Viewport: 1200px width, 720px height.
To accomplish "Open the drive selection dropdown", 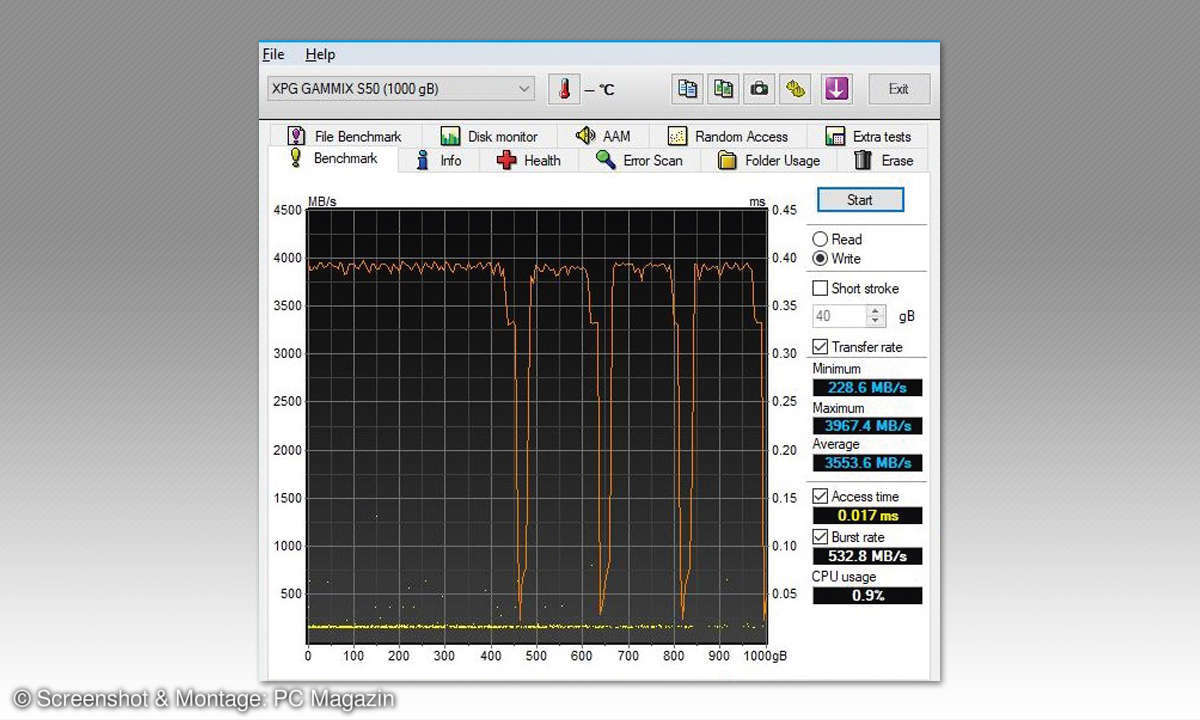I will (x=401, y=88).
